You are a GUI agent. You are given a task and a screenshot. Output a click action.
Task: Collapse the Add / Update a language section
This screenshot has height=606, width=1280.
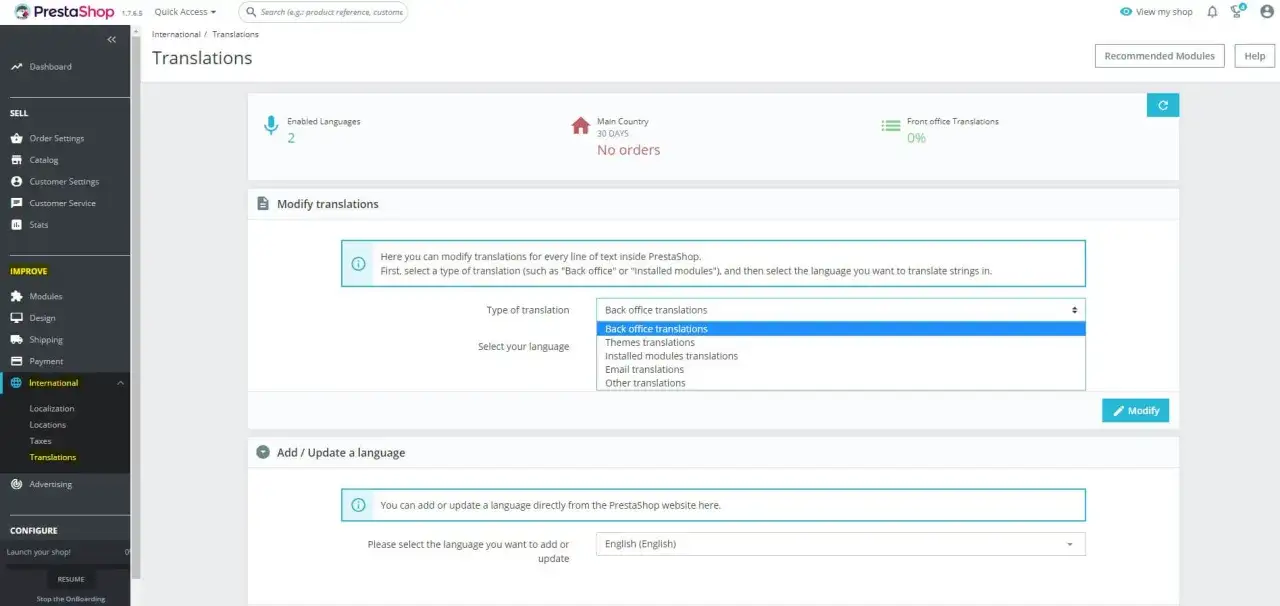pyautogui.click(x=263, y=452)
